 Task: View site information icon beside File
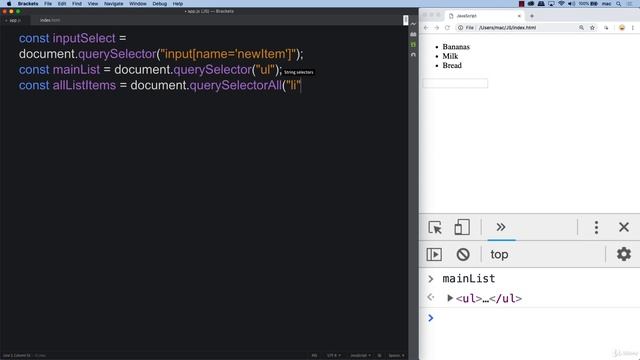(x=460, y=28)
